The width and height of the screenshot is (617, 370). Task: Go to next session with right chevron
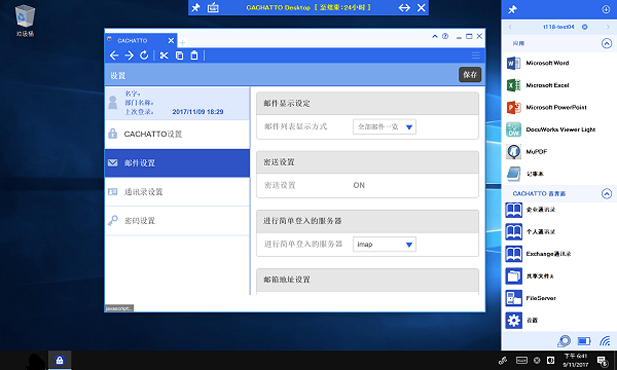608,27
